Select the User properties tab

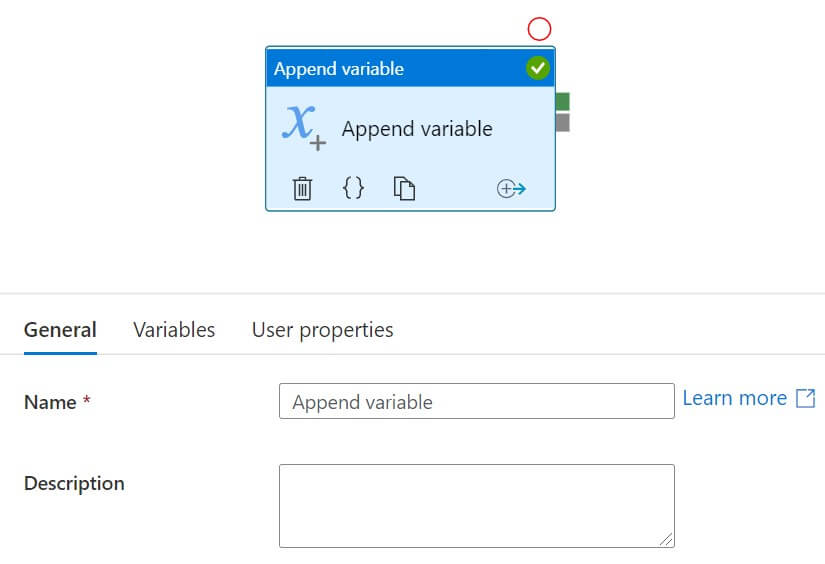(322, 330)
